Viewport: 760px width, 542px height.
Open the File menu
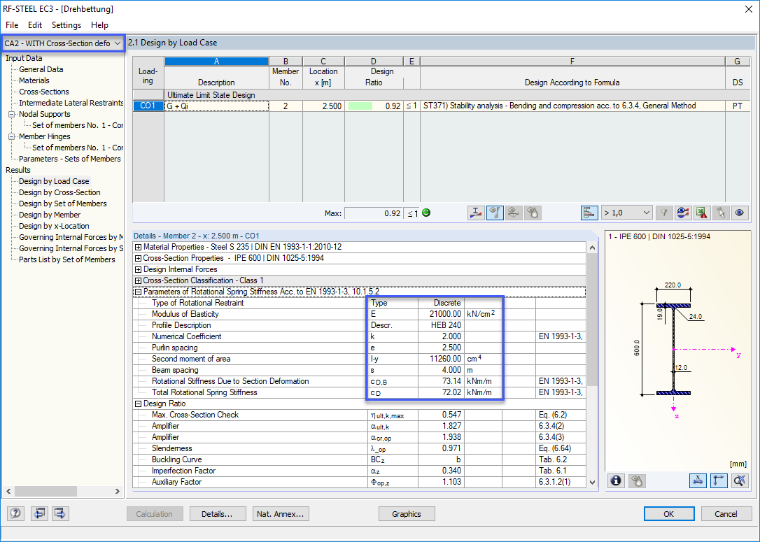(x=12, y=25)
